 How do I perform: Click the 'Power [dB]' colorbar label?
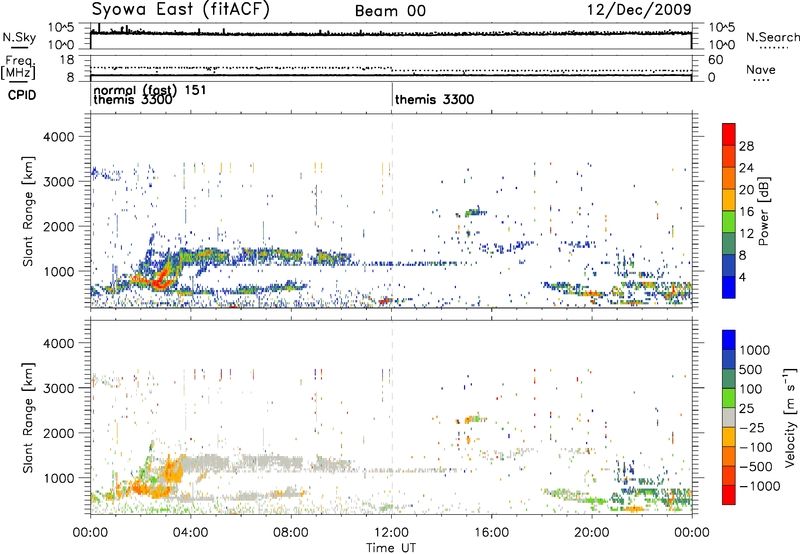(x=764, y=211)
